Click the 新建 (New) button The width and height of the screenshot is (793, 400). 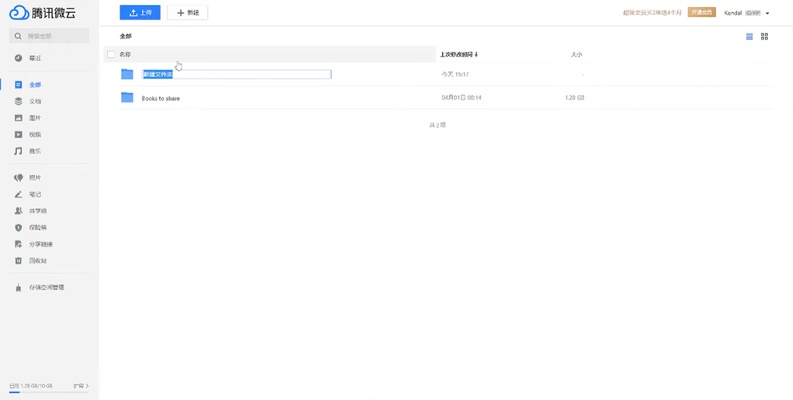click(188, 13)
